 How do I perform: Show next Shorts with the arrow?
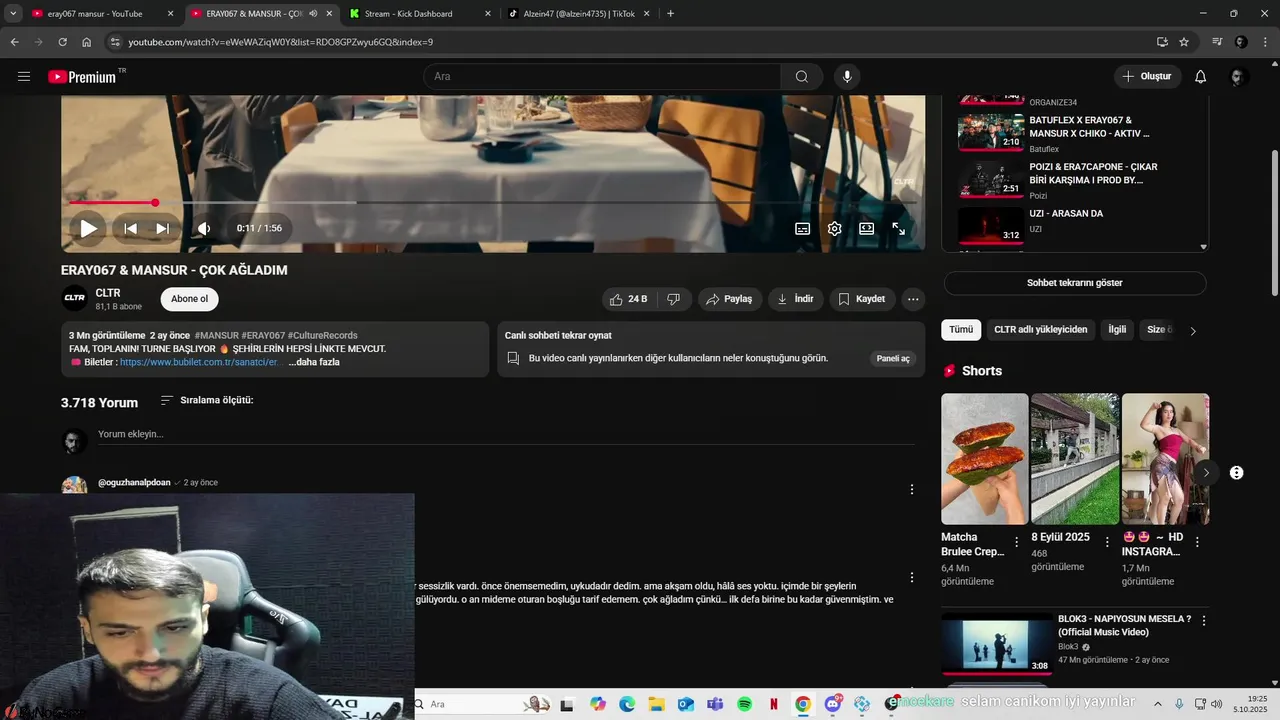(1206, 472)
